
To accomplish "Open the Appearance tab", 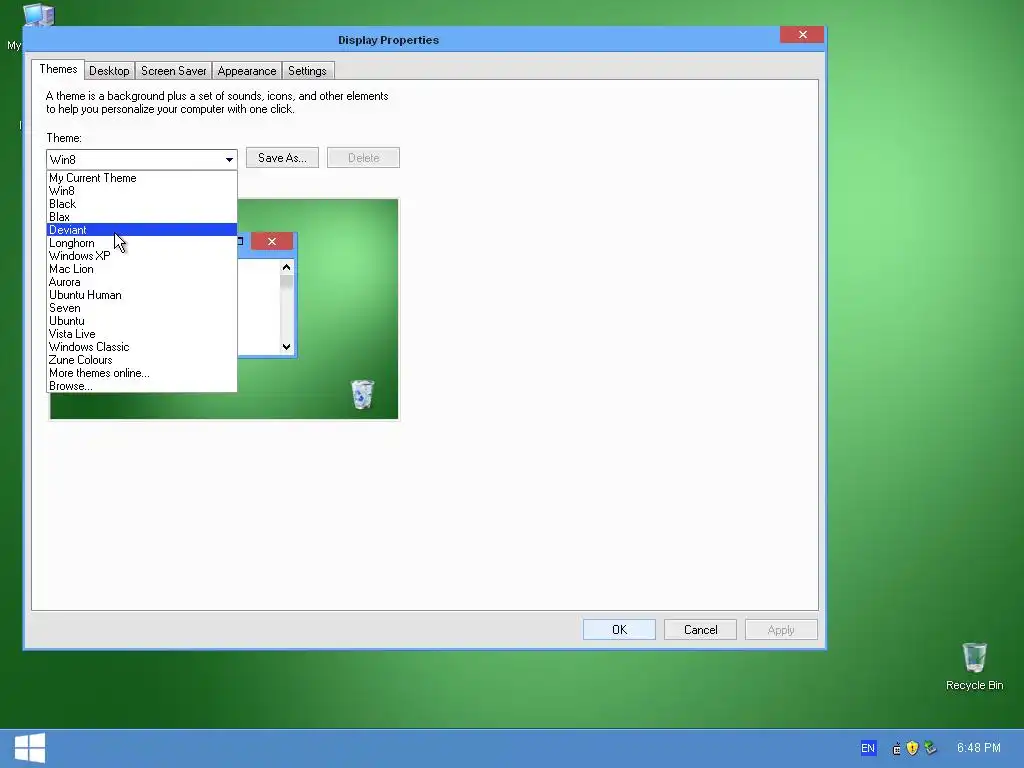I will click(x=246, y=71).
